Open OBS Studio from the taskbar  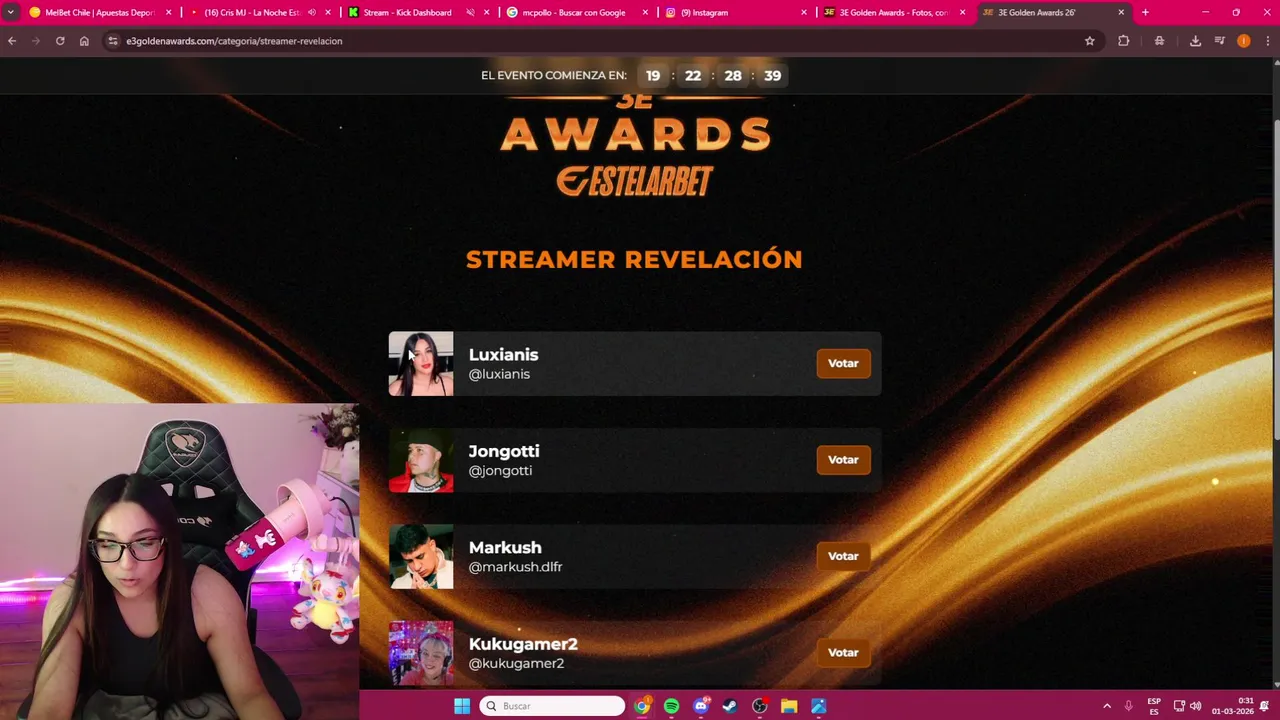760,706
